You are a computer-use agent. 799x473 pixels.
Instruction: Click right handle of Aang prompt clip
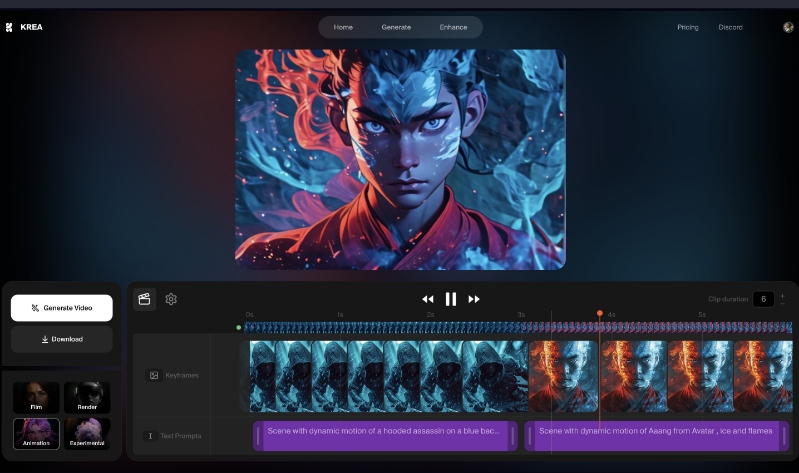point(784,436)
